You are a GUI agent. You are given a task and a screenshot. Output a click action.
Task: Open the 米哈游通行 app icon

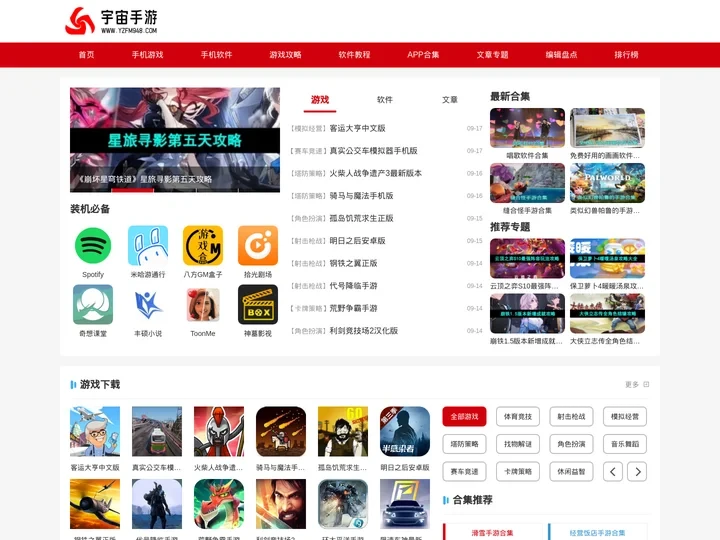[x=148, y=246]
